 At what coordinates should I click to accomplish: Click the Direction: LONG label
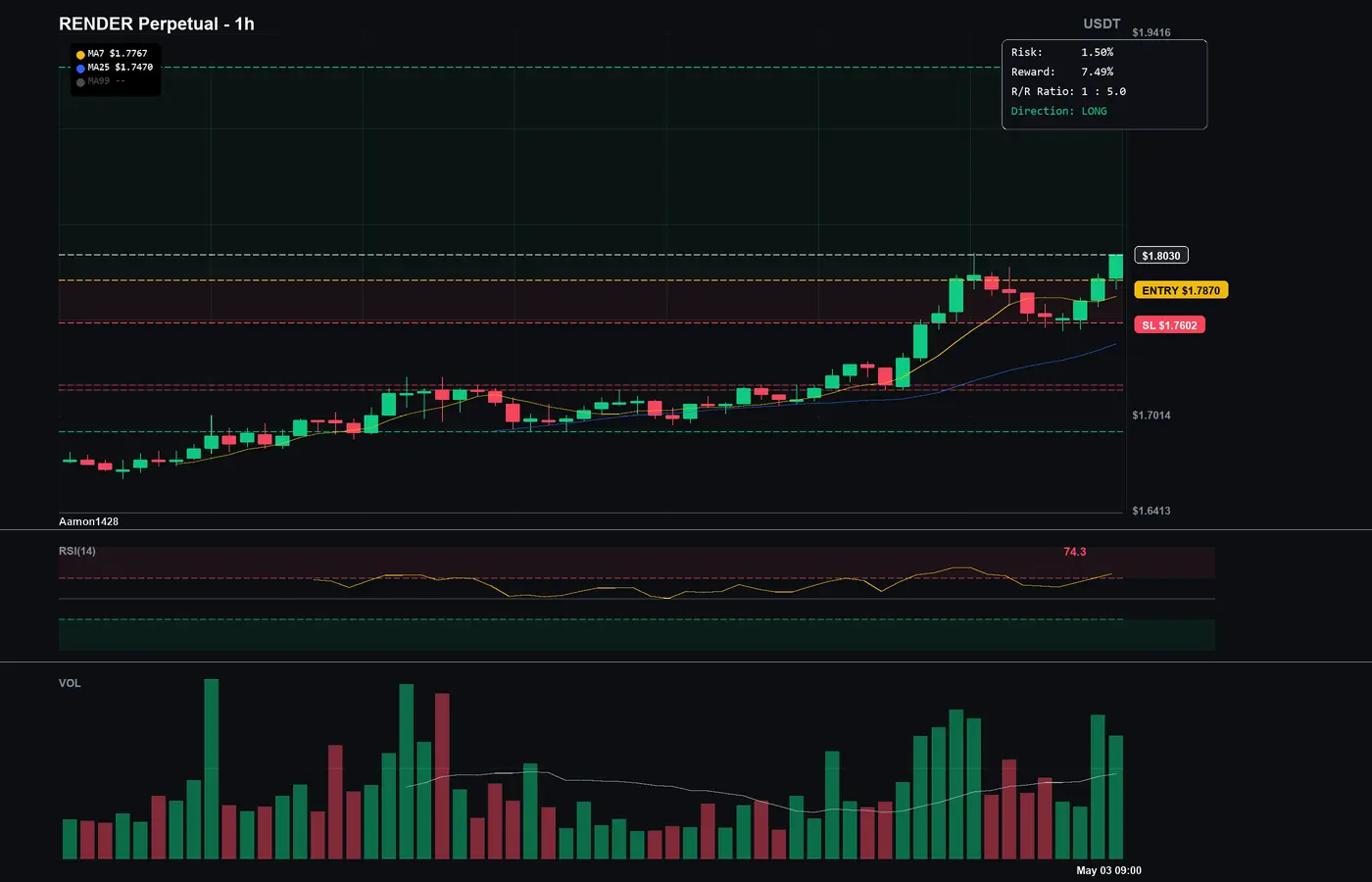[1059, 111]
